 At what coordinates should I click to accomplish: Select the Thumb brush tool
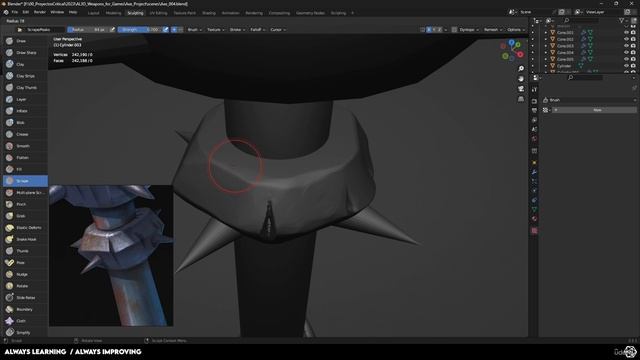pos(25,251)
